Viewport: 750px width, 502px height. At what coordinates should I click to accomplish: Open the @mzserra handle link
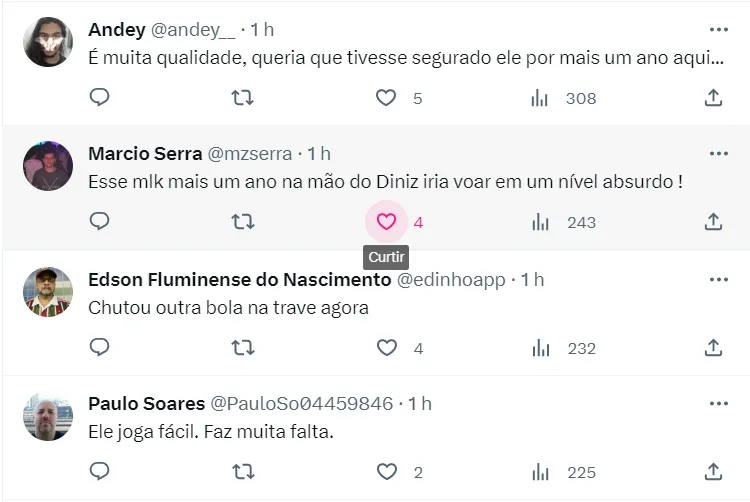pyautogui.click(x=249, y=153)
